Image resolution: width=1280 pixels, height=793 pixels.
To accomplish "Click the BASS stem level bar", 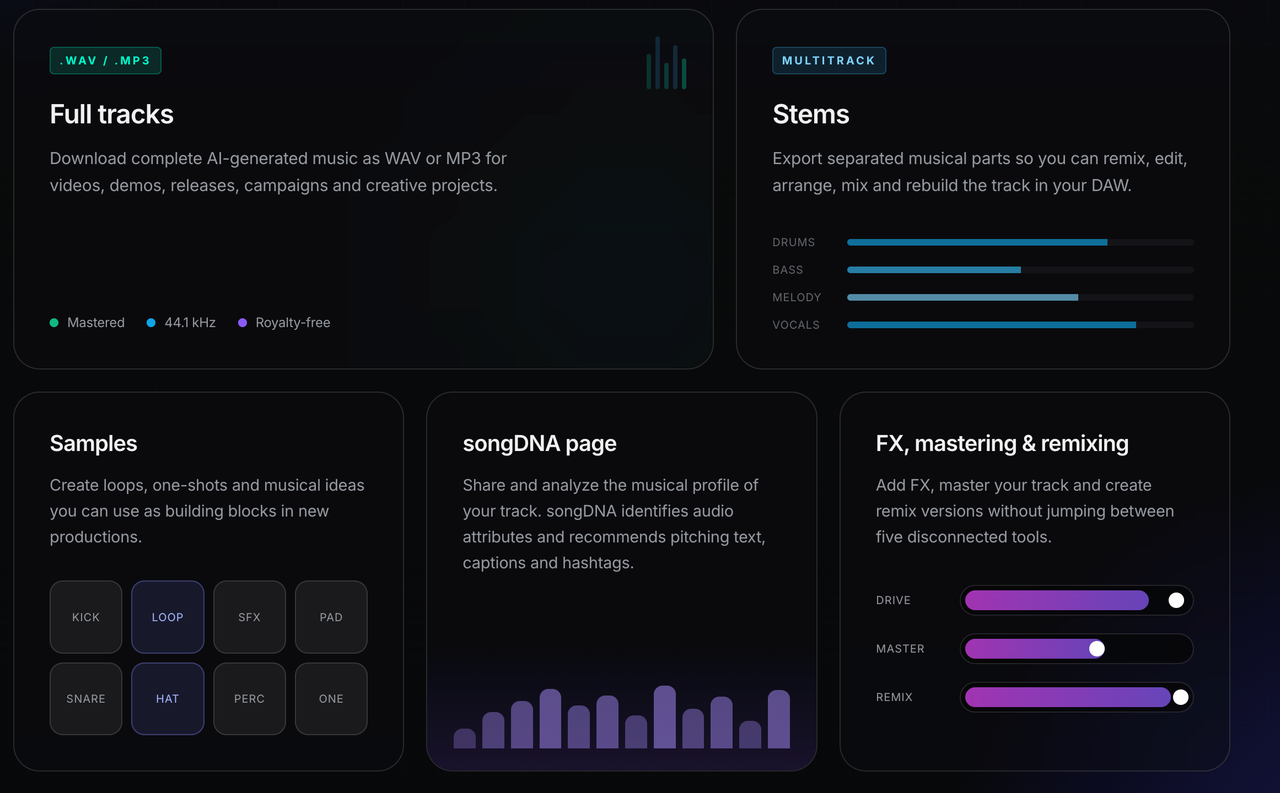I will (1020, 270).
